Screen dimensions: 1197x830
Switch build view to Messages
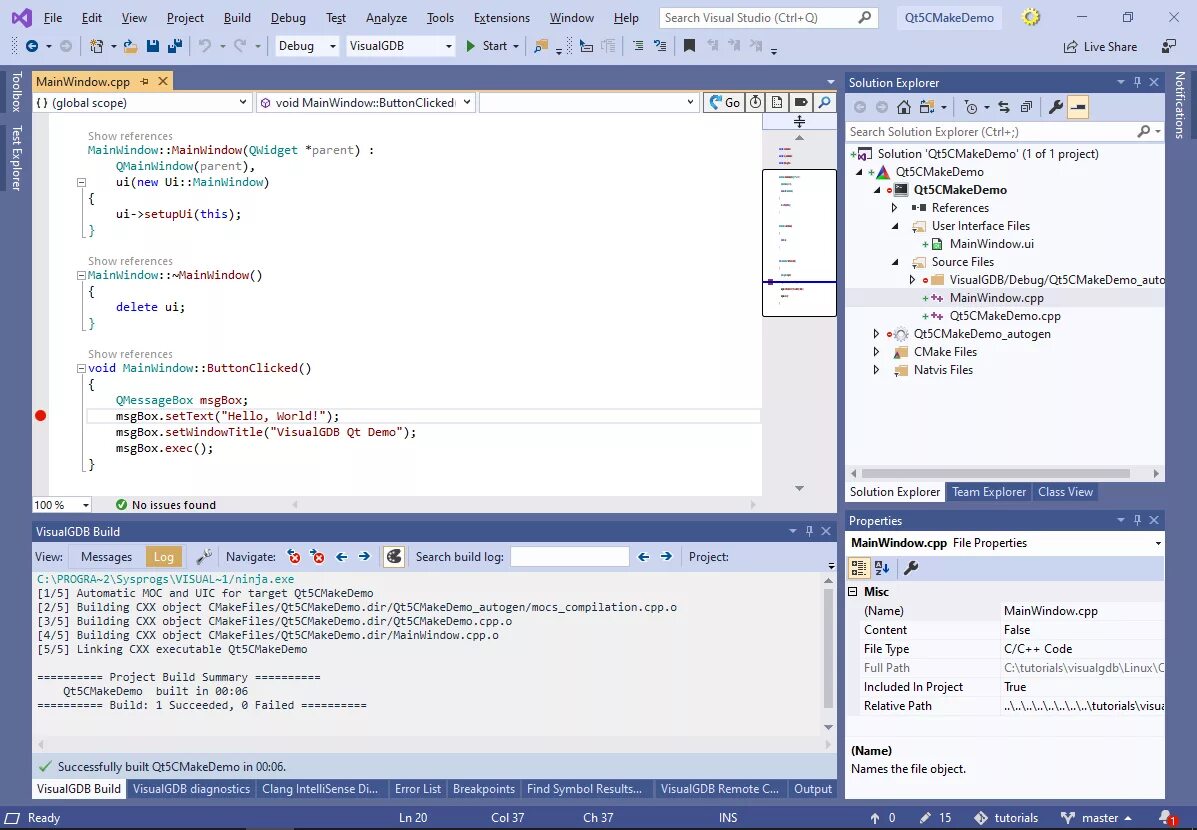click(x=106, y=557)
